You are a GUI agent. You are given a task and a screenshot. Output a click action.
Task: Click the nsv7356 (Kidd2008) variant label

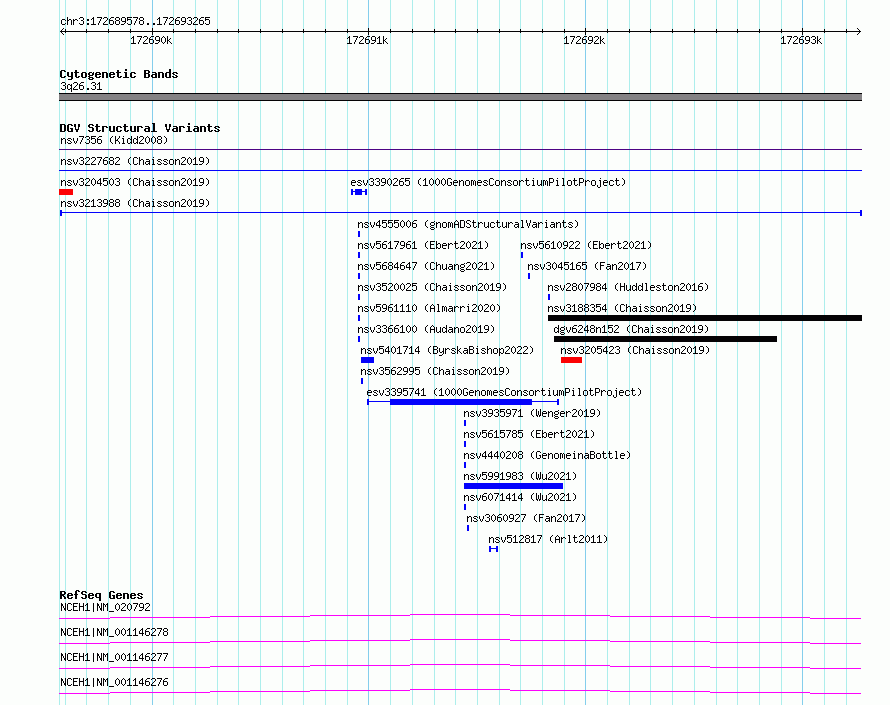(x=114, y=140)
